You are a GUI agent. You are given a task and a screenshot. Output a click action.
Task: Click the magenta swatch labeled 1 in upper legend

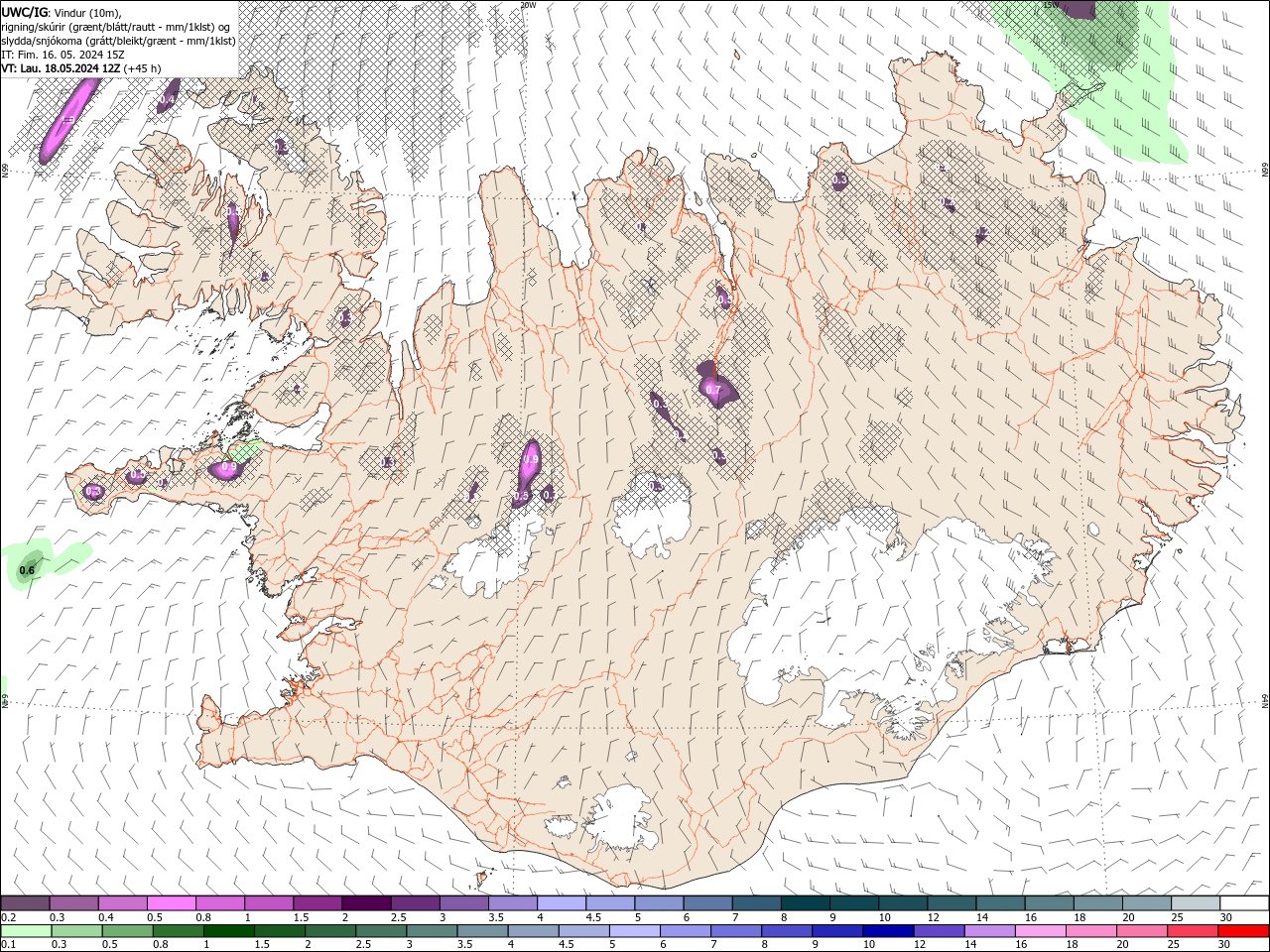[x=268, y=903]
